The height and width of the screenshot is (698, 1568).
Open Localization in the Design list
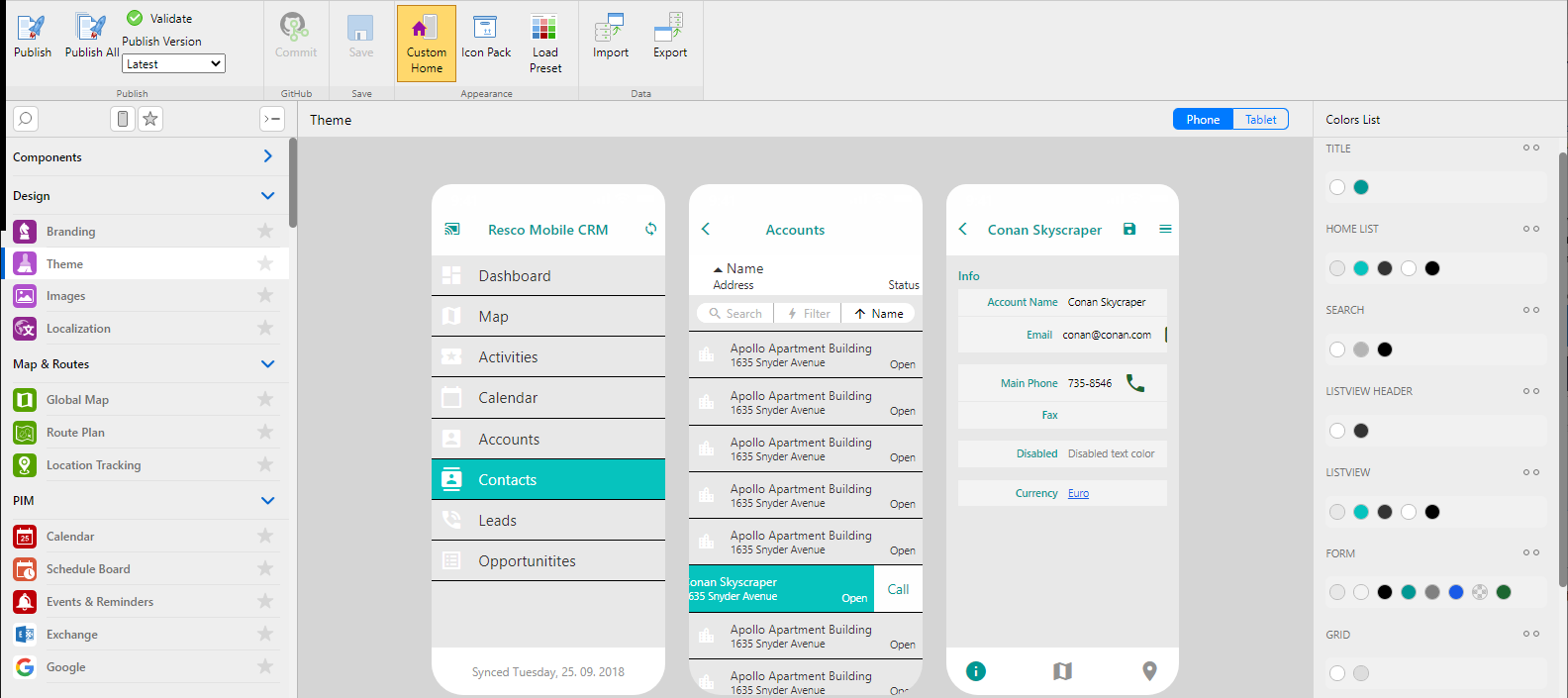78,329
